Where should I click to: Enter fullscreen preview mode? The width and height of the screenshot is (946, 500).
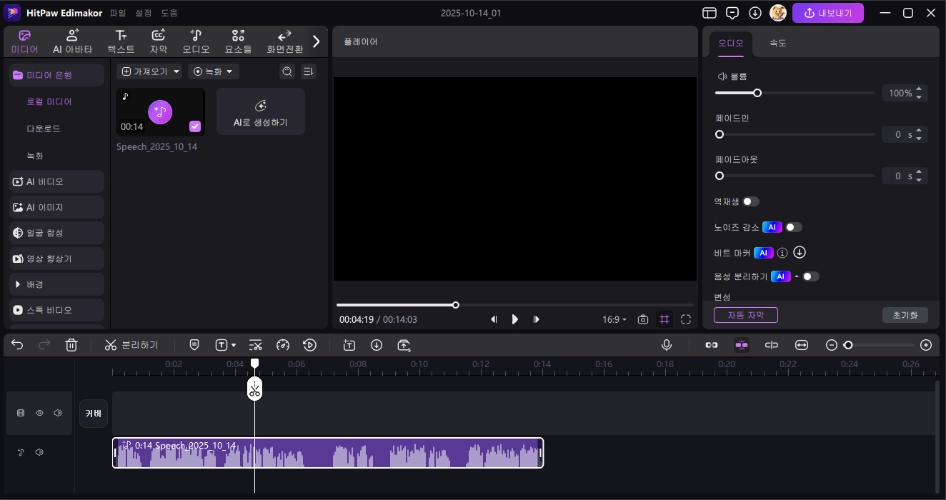686,320
